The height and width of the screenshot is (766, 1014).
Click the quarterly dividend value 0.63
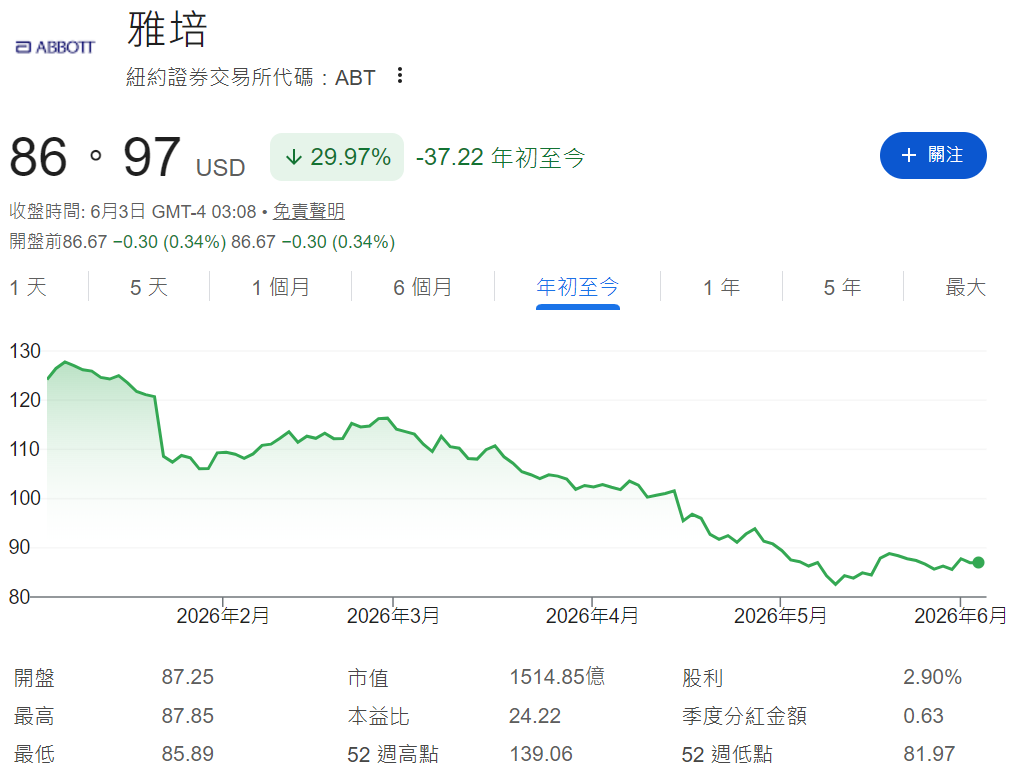(x=923, y=716)
